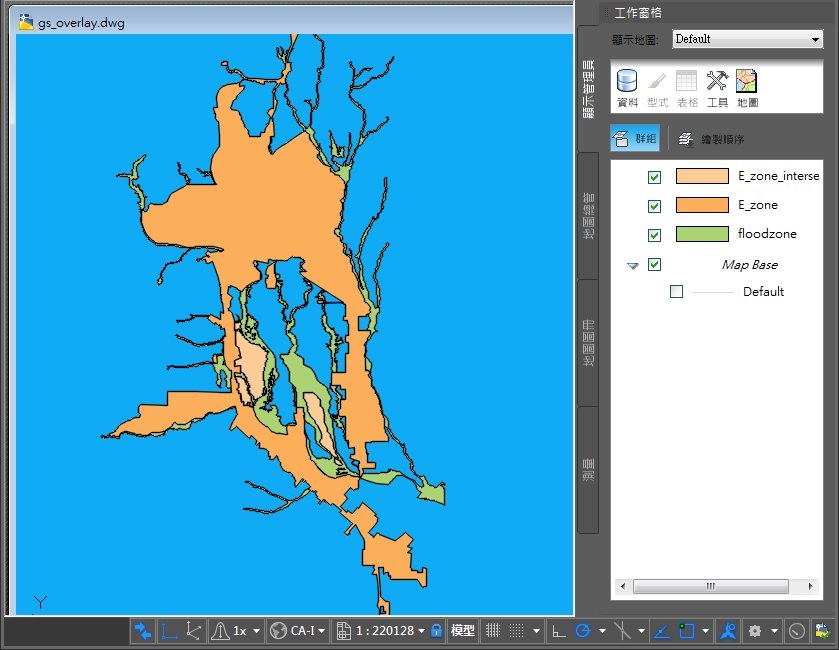This screenshot has height=650, width=839.
Task: Click the round monitor icon in status bar
Action: tap(797, 631)
